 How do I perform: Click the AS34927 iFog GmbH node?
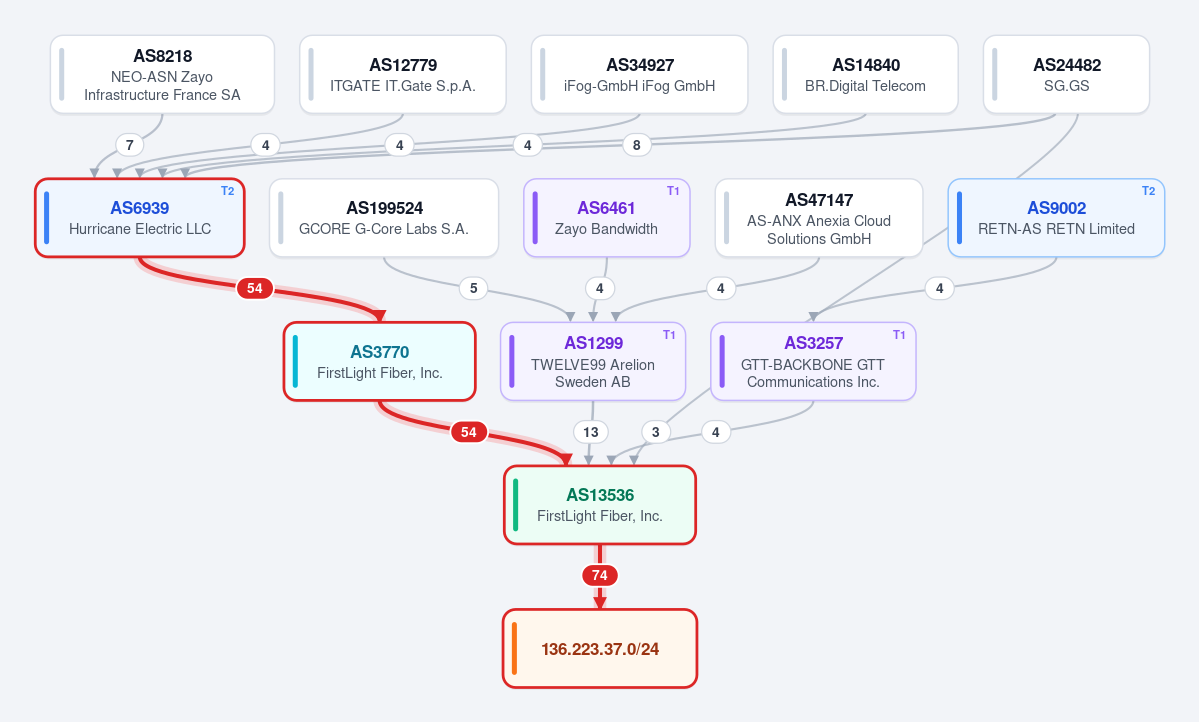click(x=640, y=74)
